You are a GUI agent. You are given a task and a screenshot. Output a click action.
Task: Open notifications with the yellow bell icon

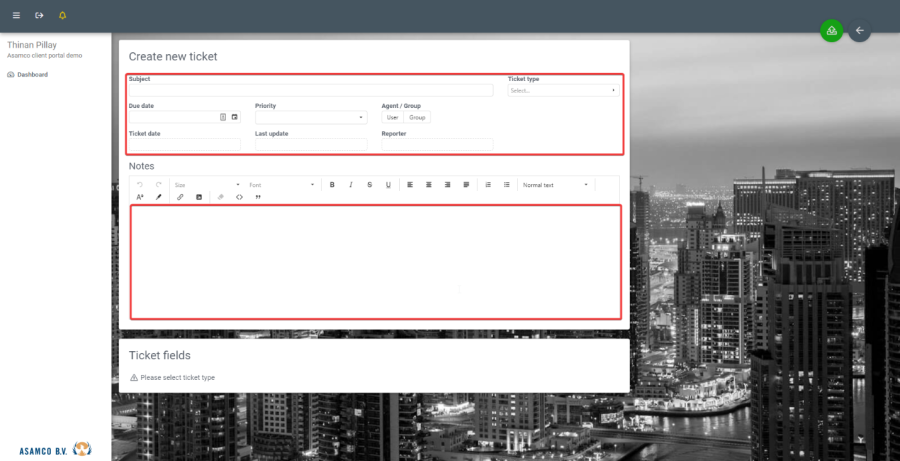(x=63, y=16)
